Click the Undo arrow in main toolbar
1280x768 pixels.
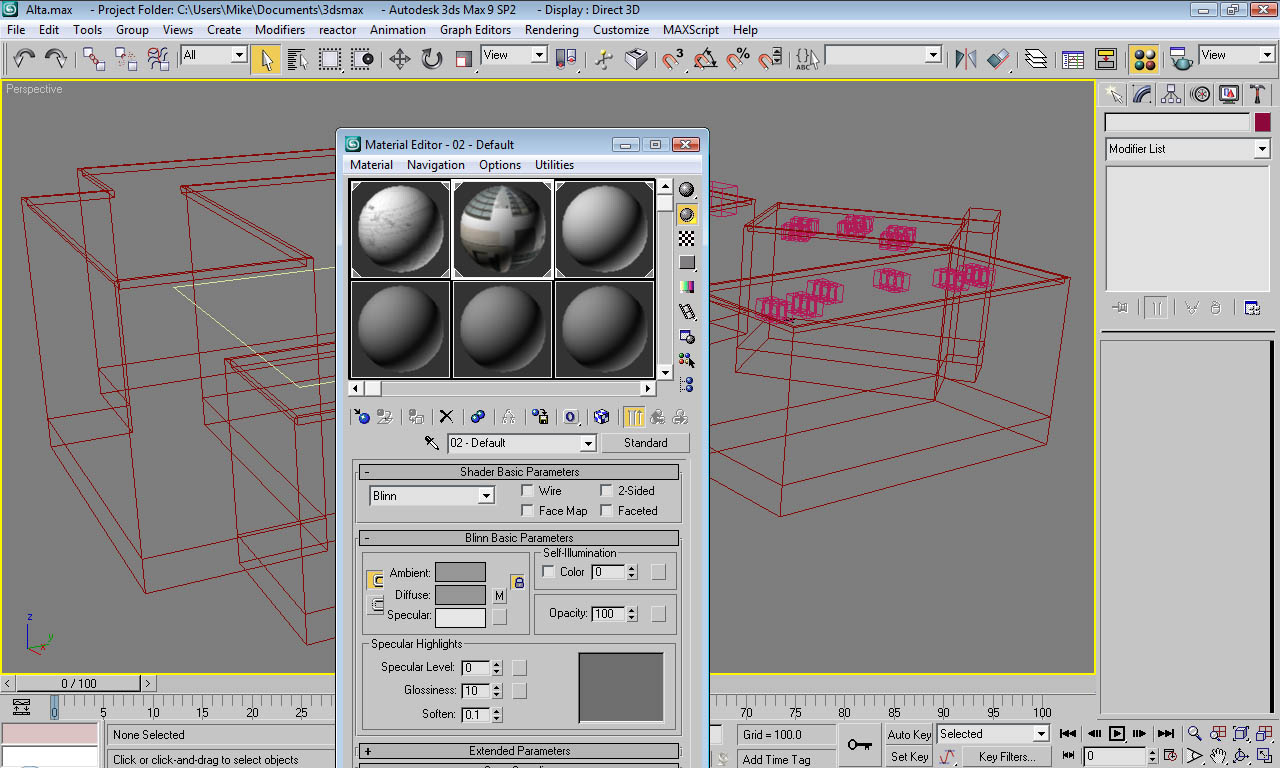[24, 59]
